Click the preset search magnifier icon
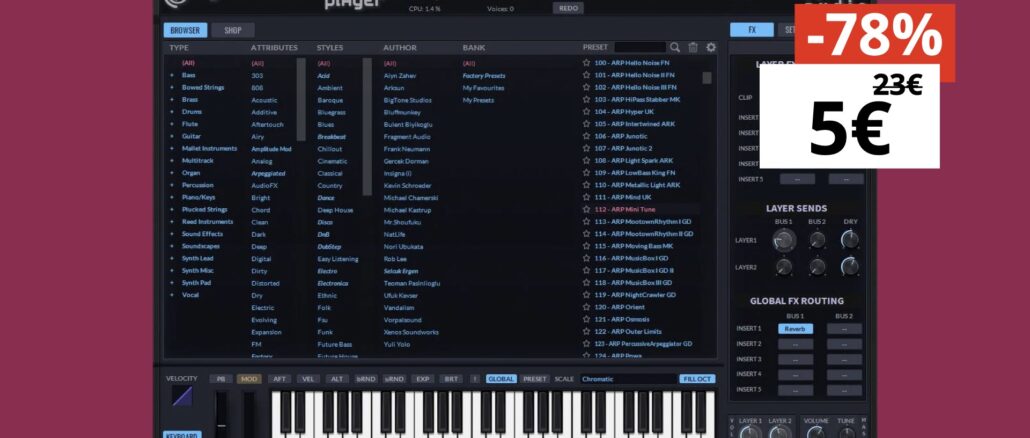Screen dimensions: 1030x438 point(675,47)
